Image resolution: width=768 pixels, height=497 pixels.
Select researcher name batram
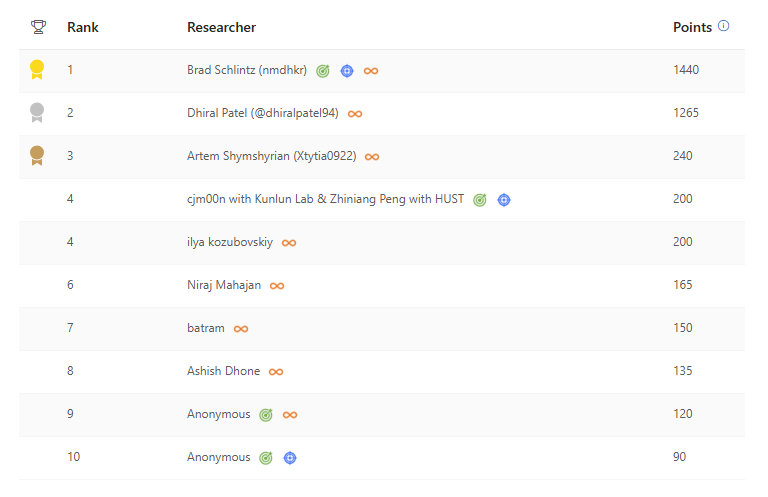point(205,328)
